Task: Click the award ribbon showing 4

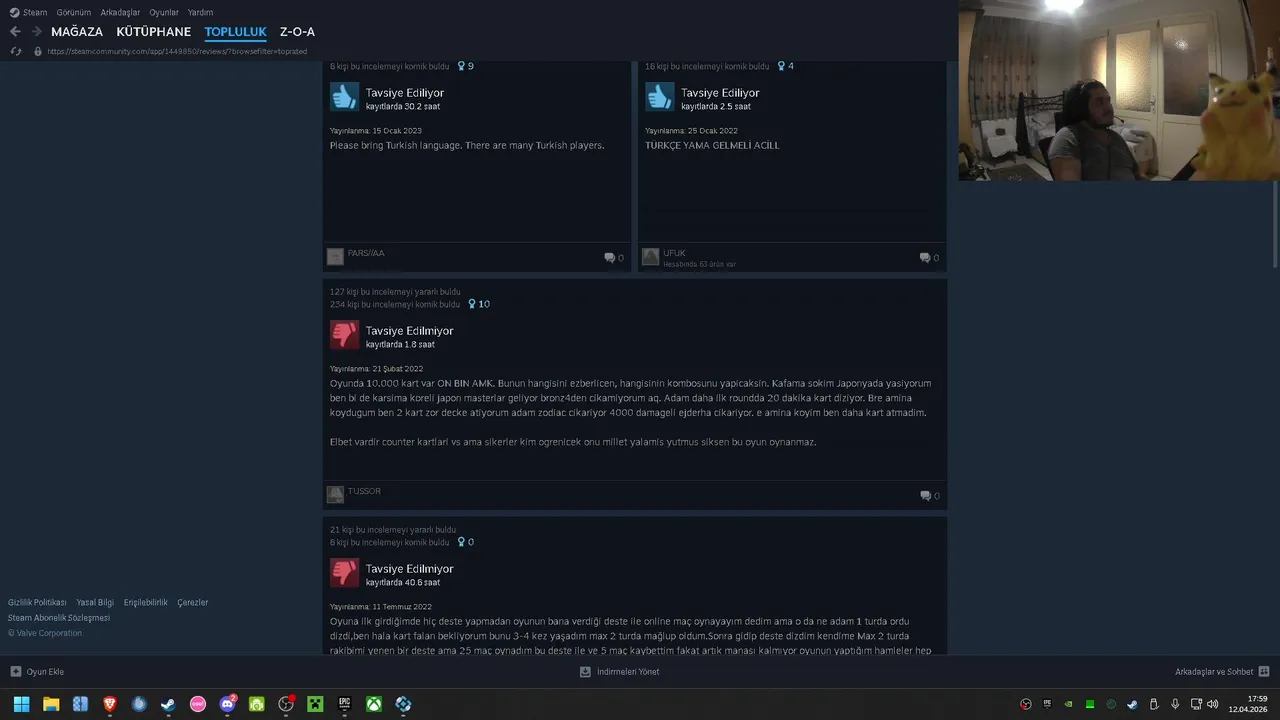Action: pyautogui.click(x=785, y=66)
